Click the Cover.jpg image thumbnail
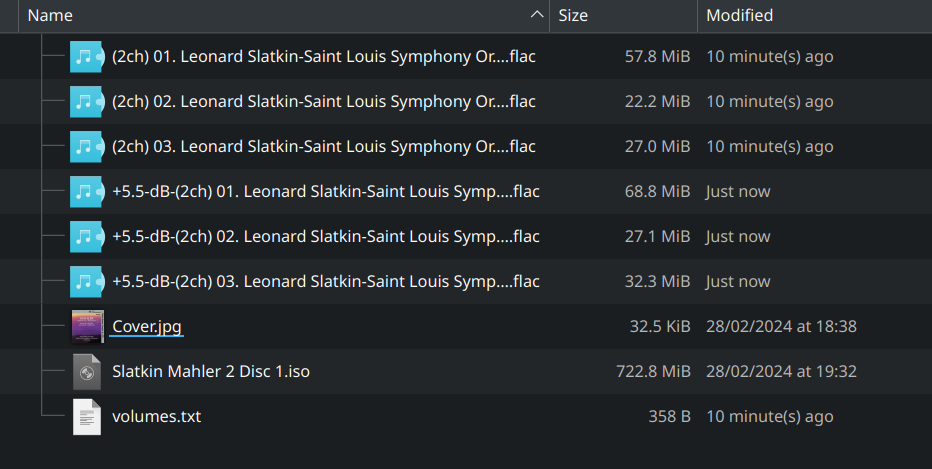This screenshot has width=932, height=469. [87, 326]
